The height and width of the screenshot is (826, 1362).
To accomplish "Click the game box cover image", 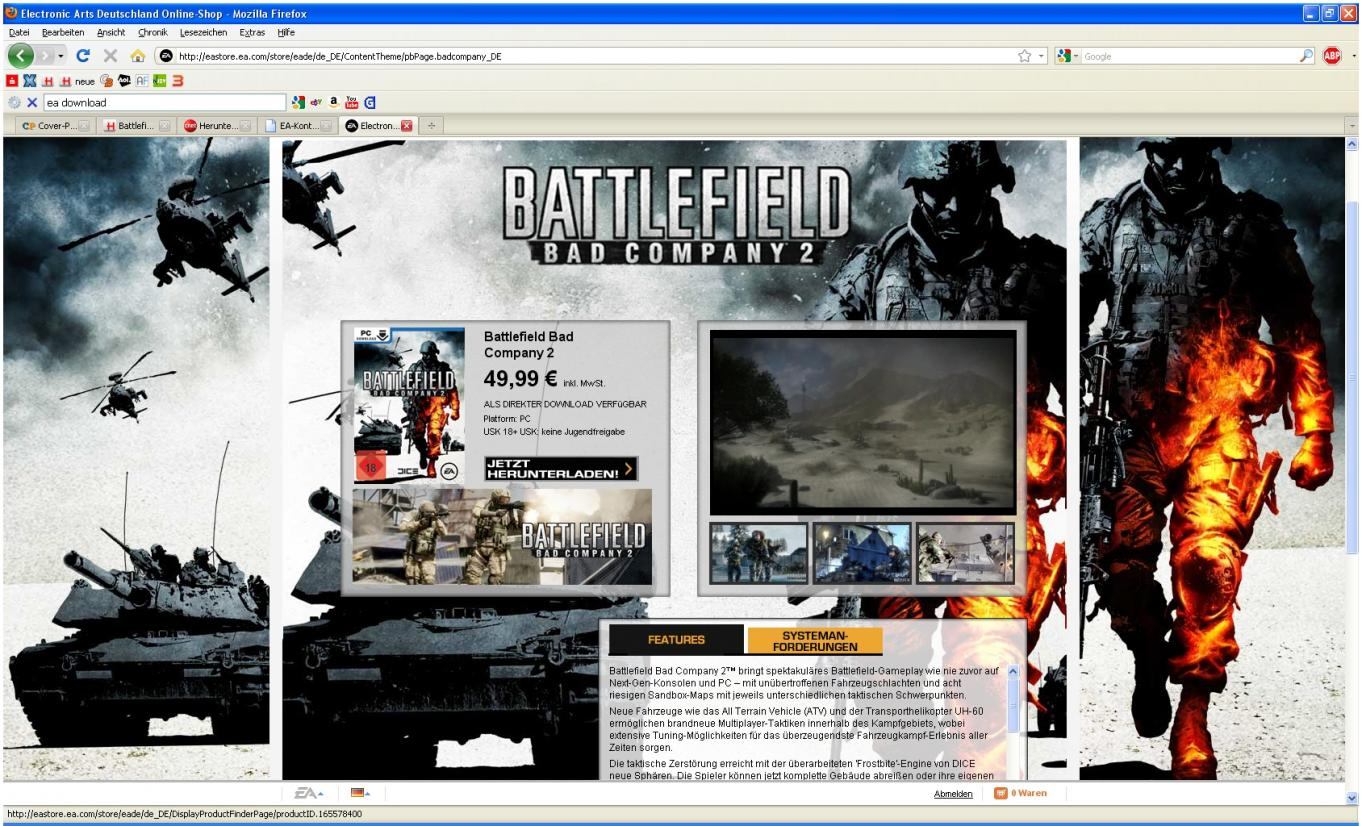I will (410, 406).
